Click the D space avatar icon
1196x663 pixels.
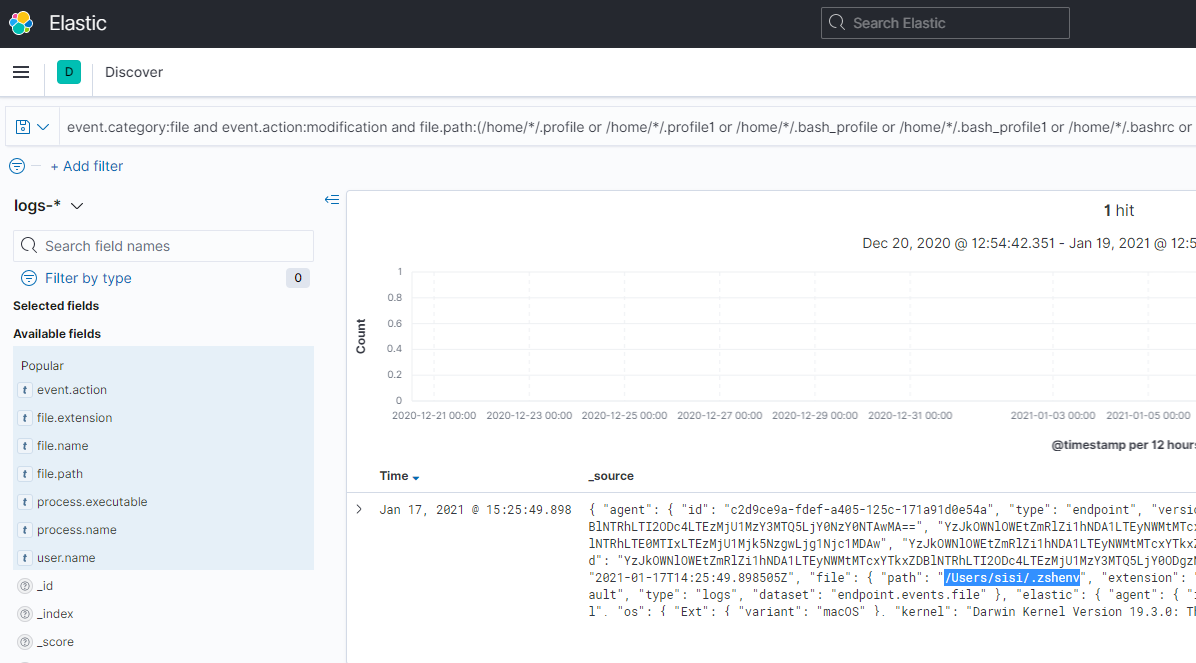[x=68, y=72]
